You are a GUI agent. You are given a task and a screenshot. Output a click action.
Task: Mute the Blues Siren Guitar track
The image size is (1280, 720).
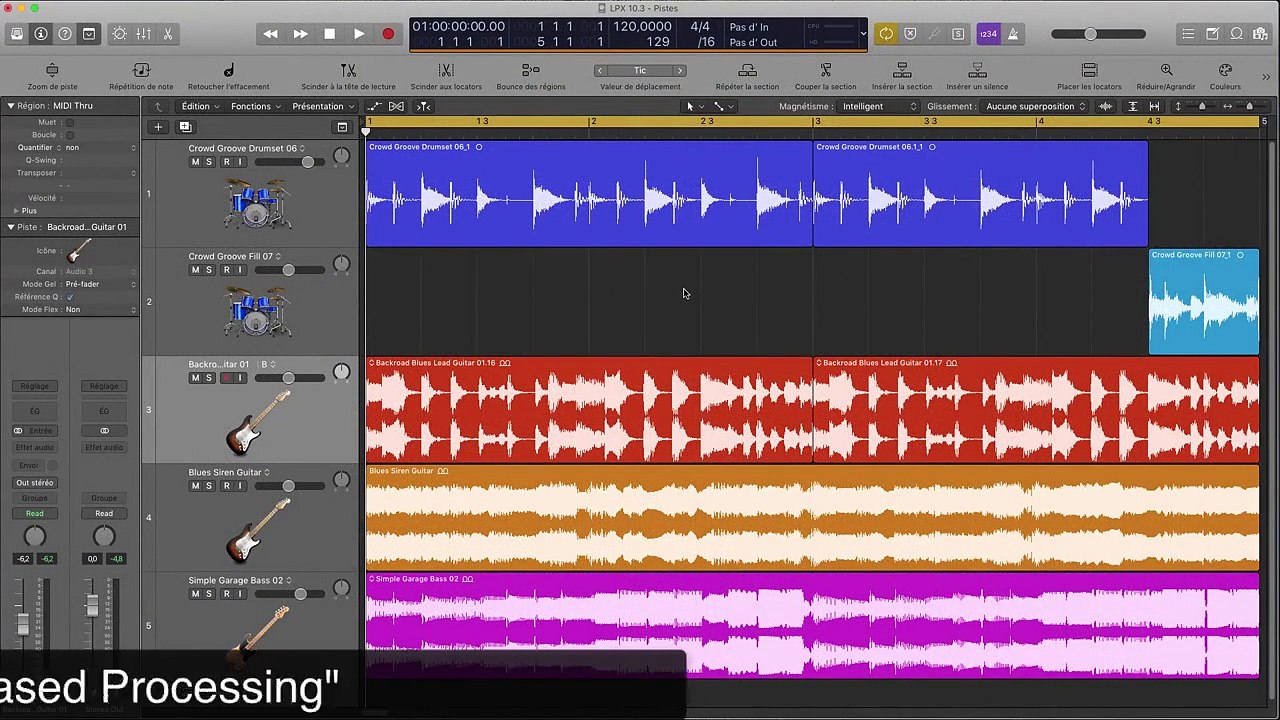195,486
